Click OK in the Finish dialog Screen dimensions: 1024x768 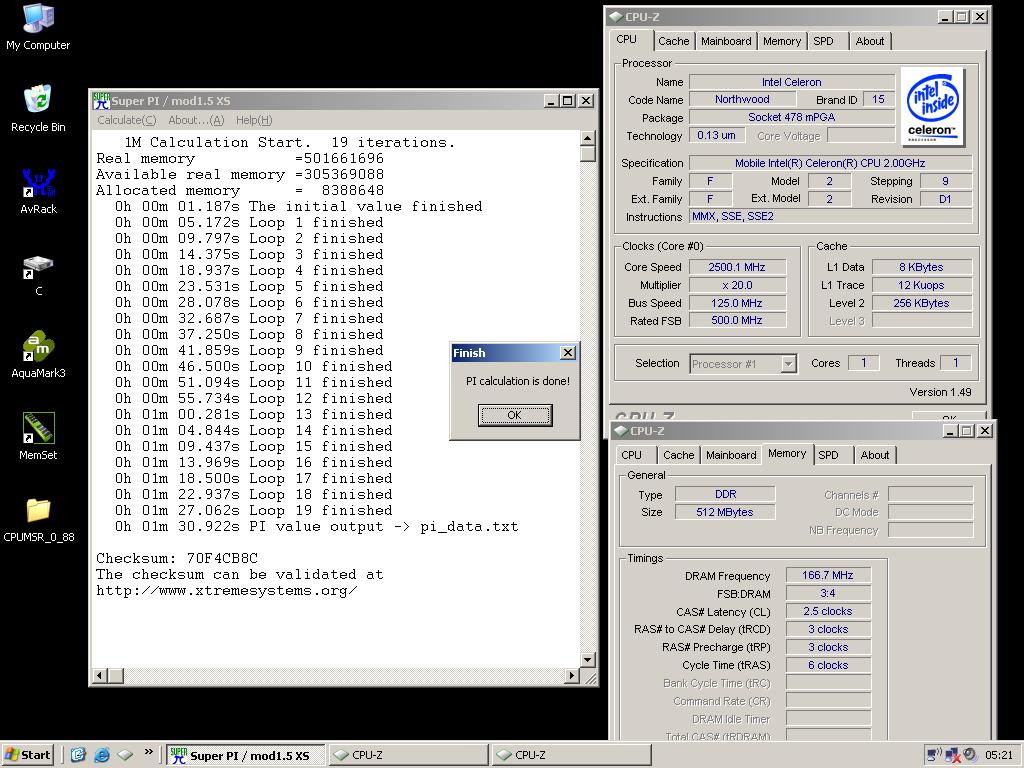point(515,415)
